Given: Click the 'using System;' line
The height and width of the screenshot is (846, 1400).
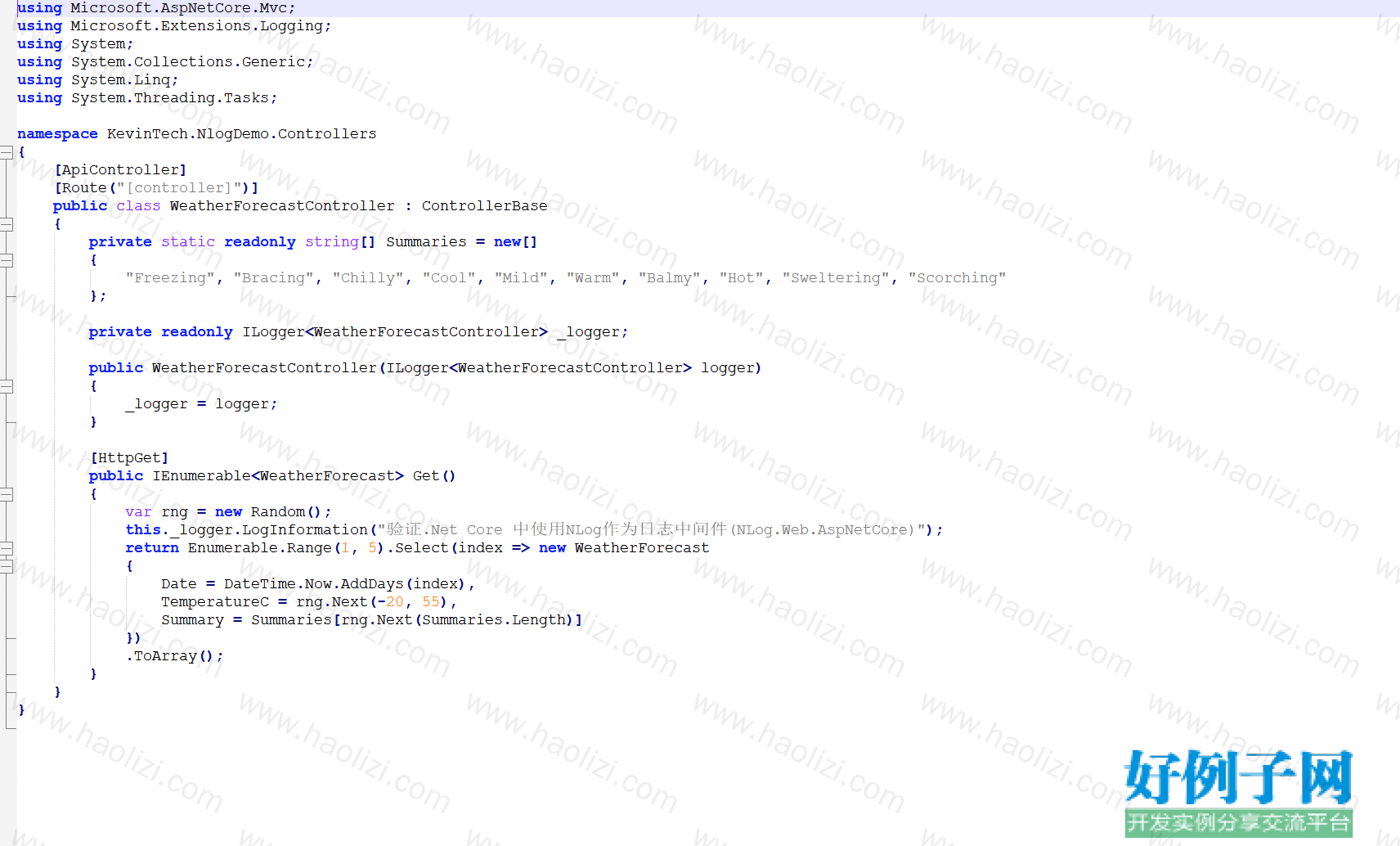Looking at the screenshot, I should [75, 44].
